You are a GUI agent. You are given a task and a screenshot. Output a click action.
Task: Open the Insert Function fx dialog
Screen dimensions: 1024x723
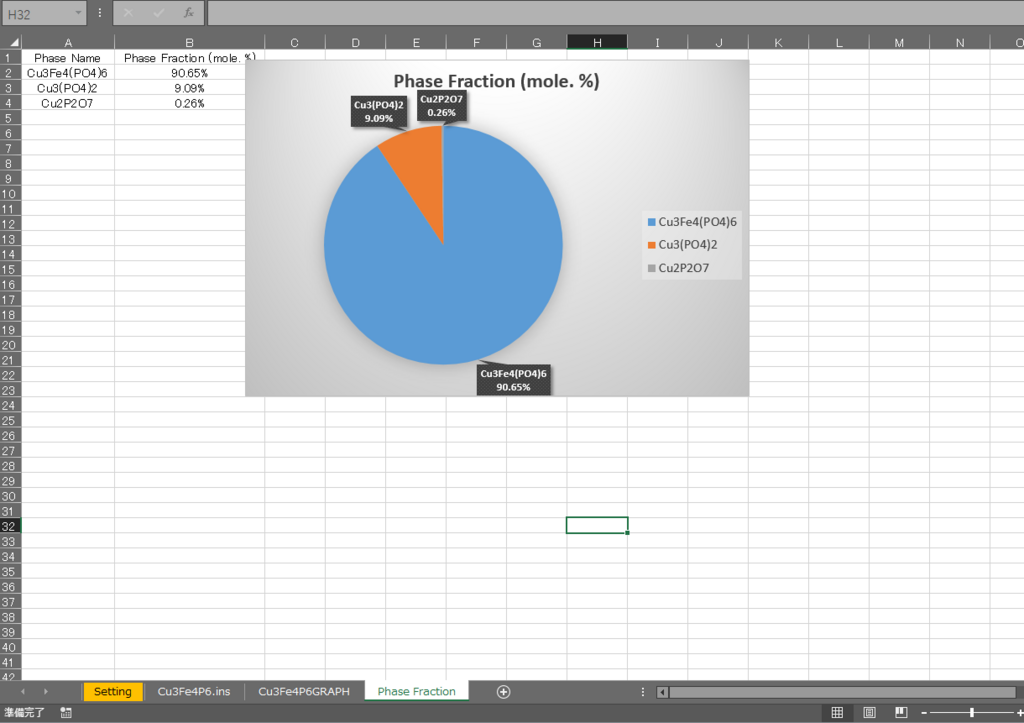189,13
